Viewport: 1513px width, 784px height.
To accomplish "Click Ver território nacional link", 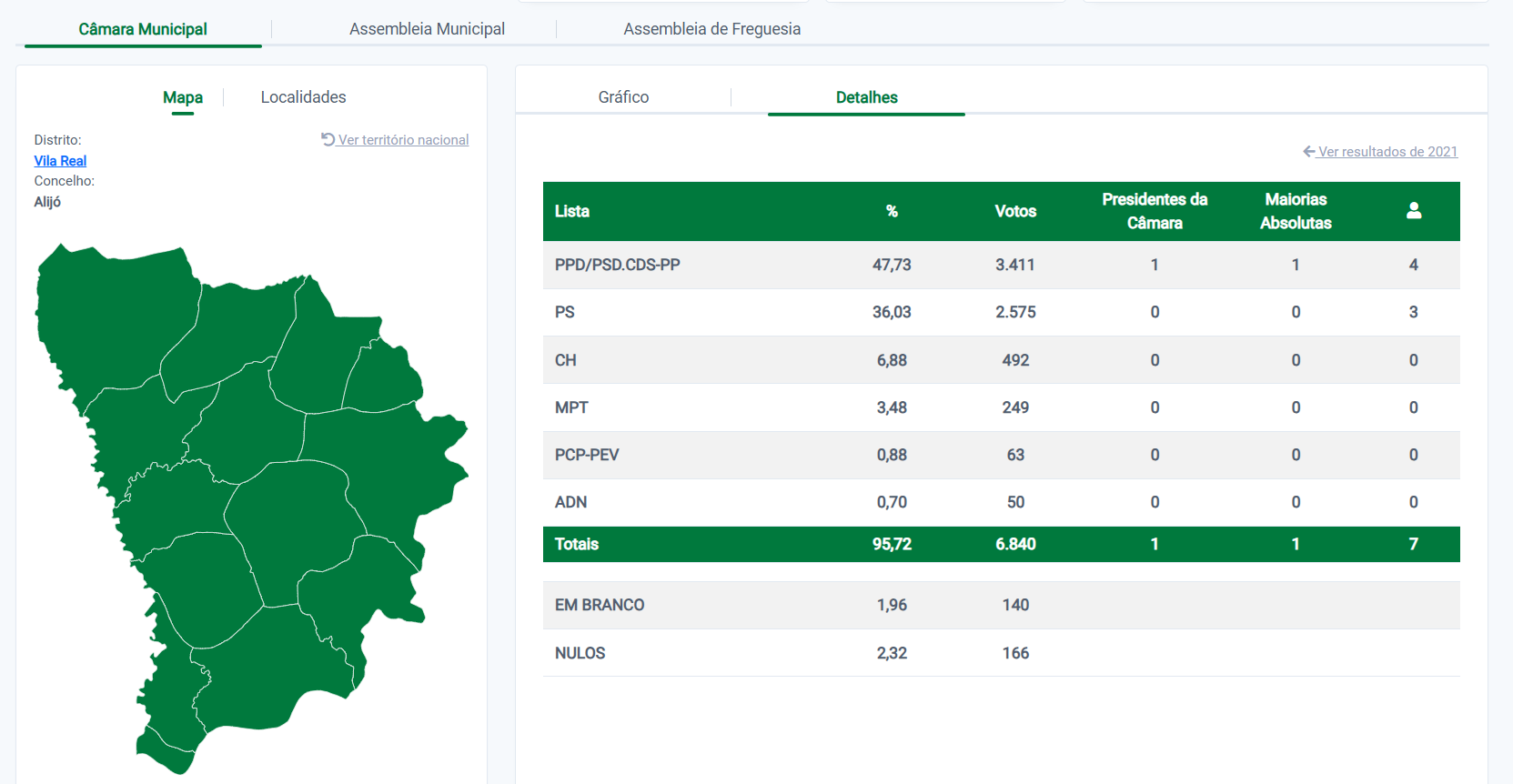I will click(x=403, y=140).
